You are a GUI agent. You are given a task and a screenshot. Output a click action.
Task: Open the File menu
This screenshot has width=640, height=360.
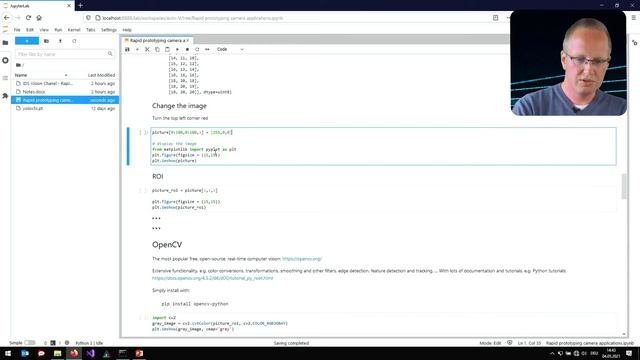(x=17, y=30)
